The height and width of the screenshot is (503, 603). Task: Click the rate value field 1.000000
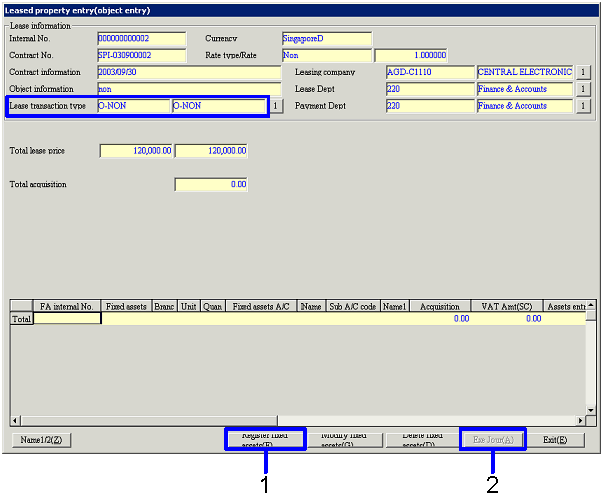coord(411,55)
